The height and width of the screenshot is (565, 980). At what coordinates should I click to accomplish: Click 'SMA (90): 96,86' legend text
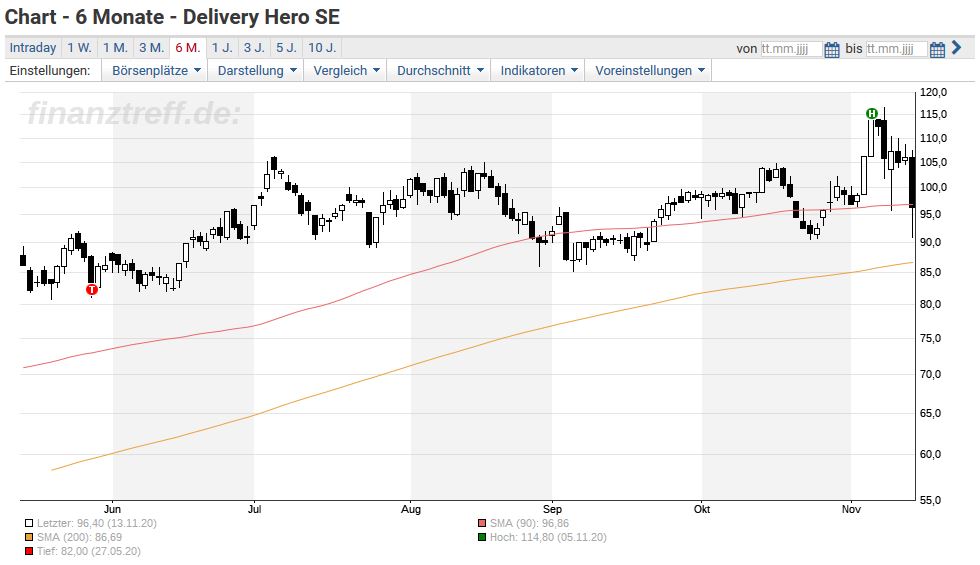click(529, 524)
